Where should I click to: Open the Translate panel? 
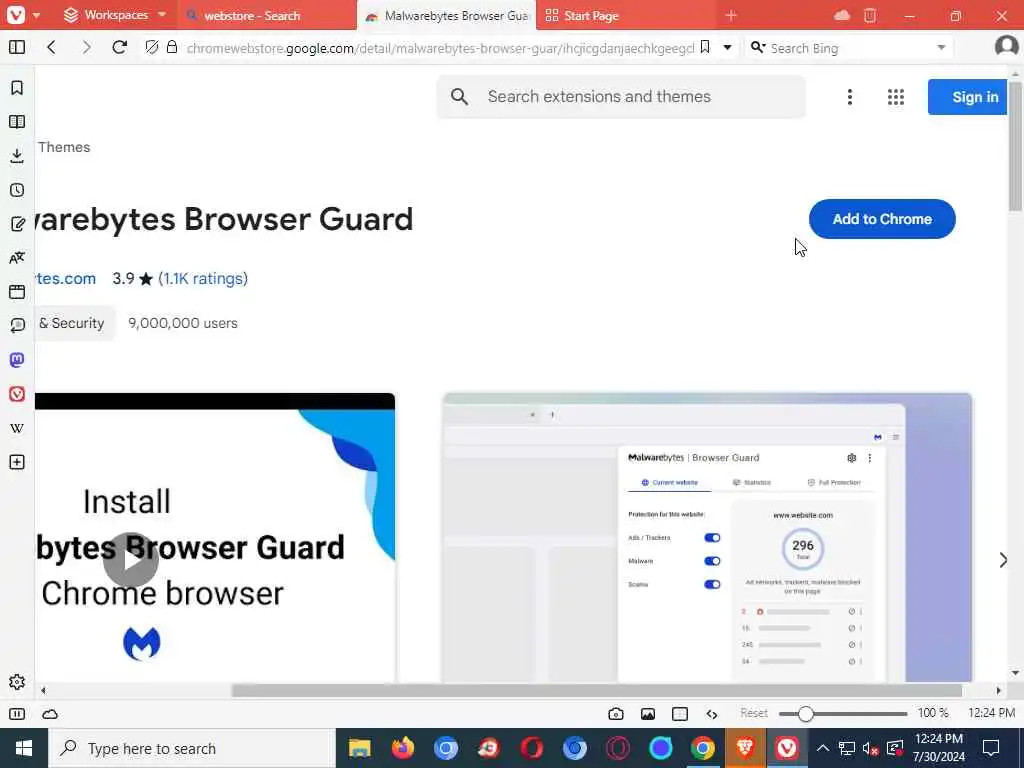pyautogui.click(x=17, y=258)
